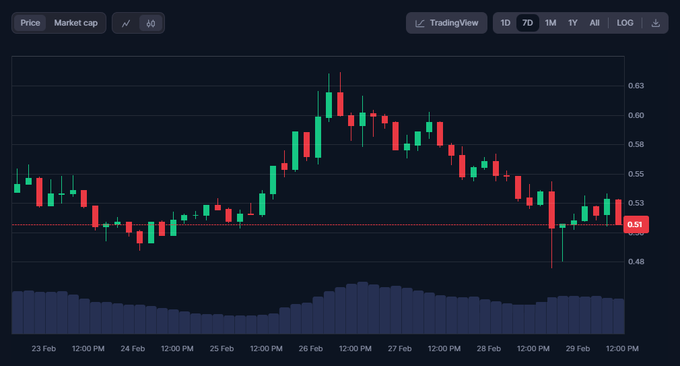The width and height of the screenshot is (680, 366).
Task: Set the time range to 1Y
Action: pos(573,23)
